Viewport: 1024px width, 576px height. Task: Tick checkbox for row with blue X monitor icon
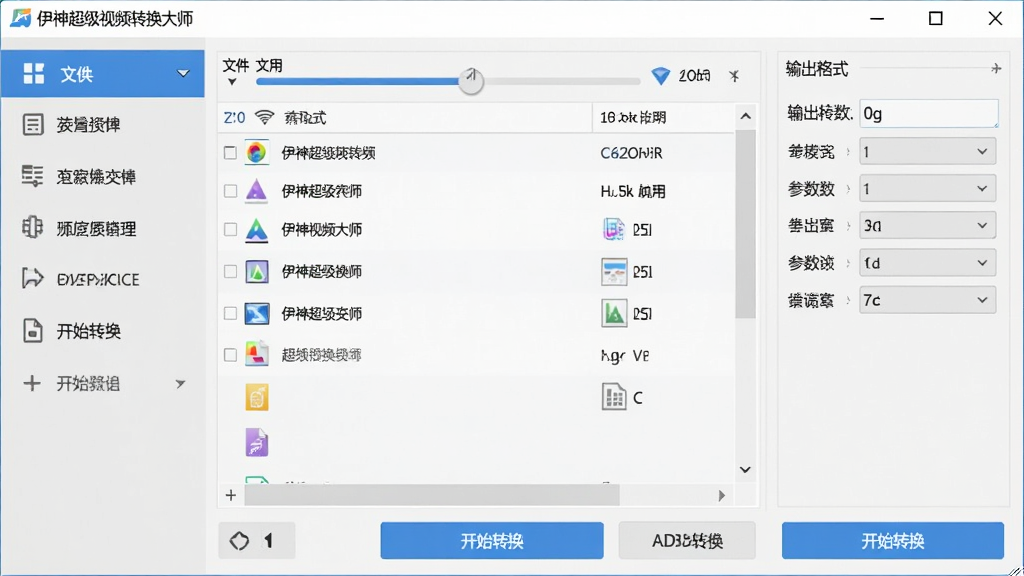pos(230,313)
